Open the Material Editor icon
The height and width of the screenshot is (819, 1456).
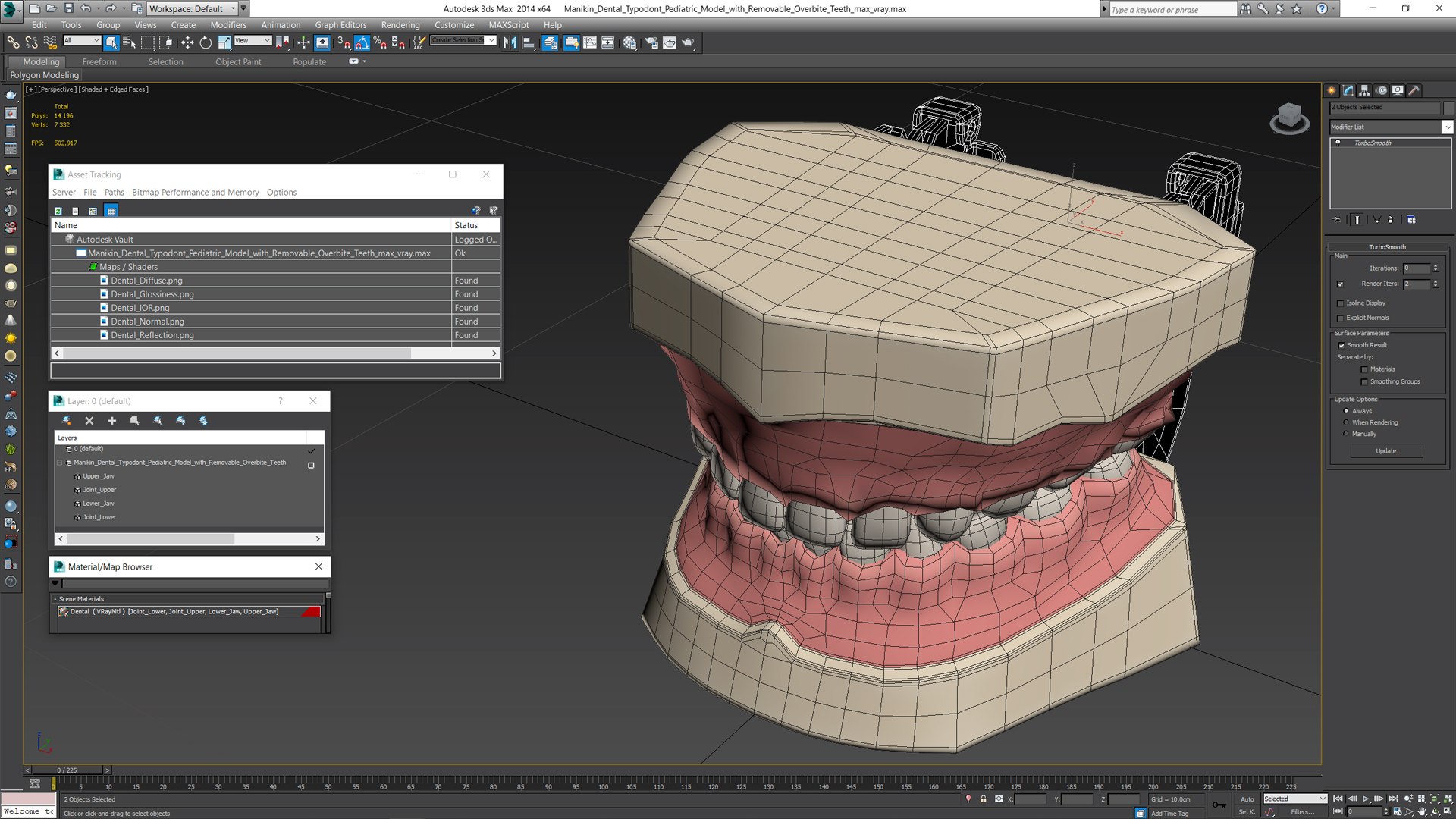click(x=629, y=43)
